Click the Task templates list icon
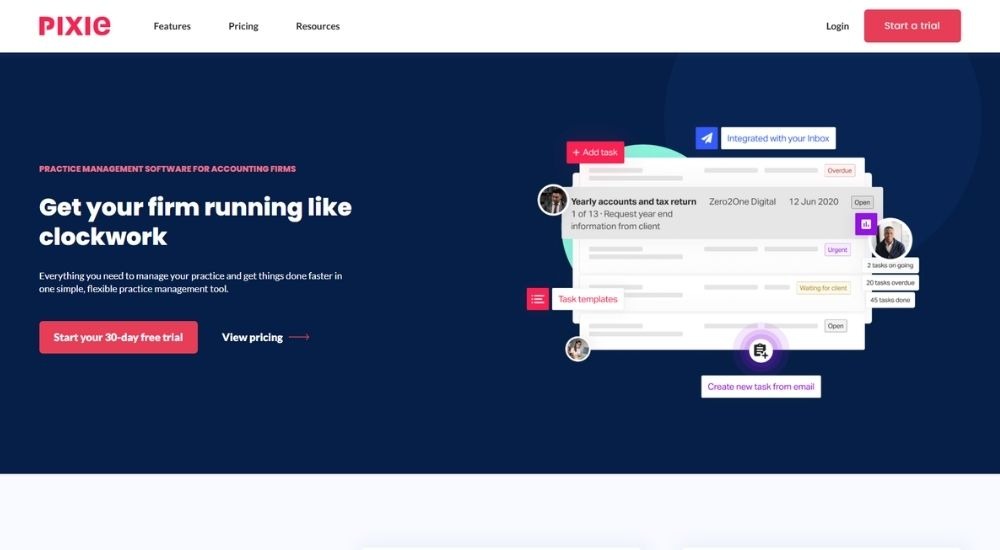This screenshot has height=550, width=1000. (538, 299)
